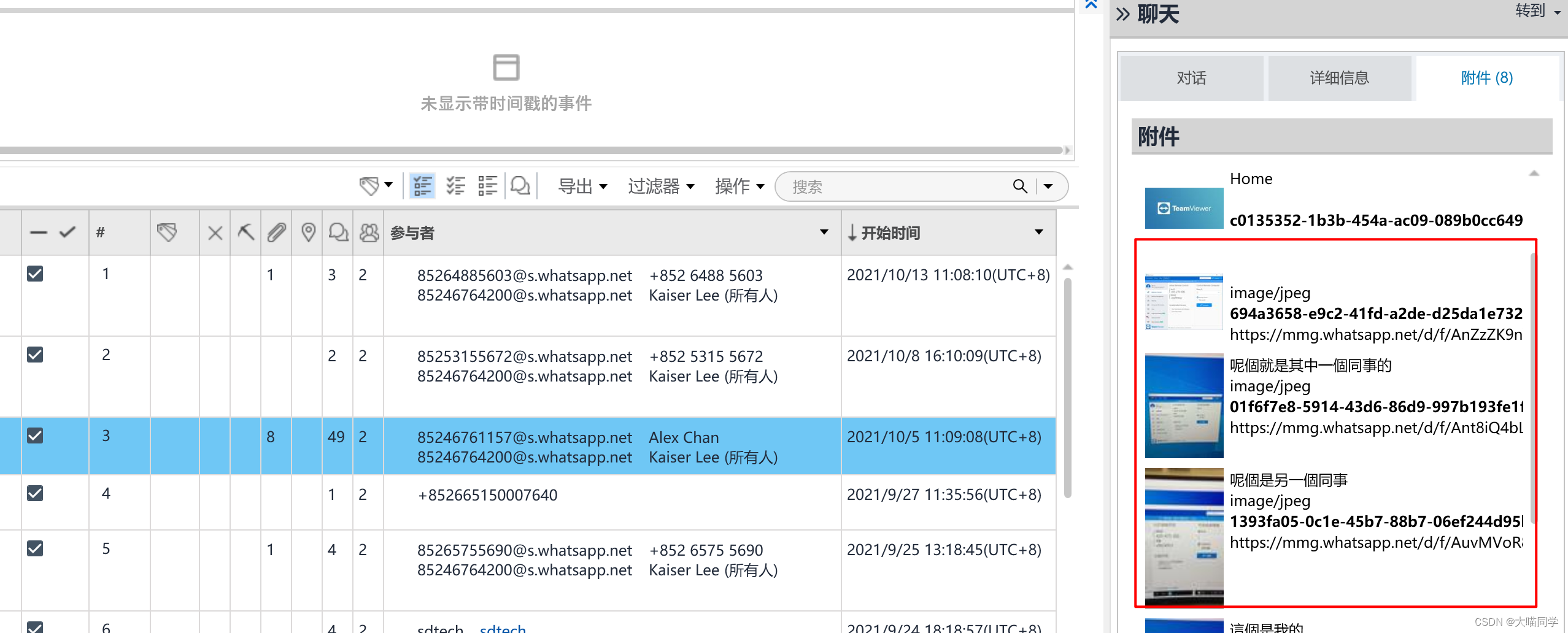This screenshot has width=1568, height=633.
Task: Sort by the deleted X column header icon
Action: 215,233
